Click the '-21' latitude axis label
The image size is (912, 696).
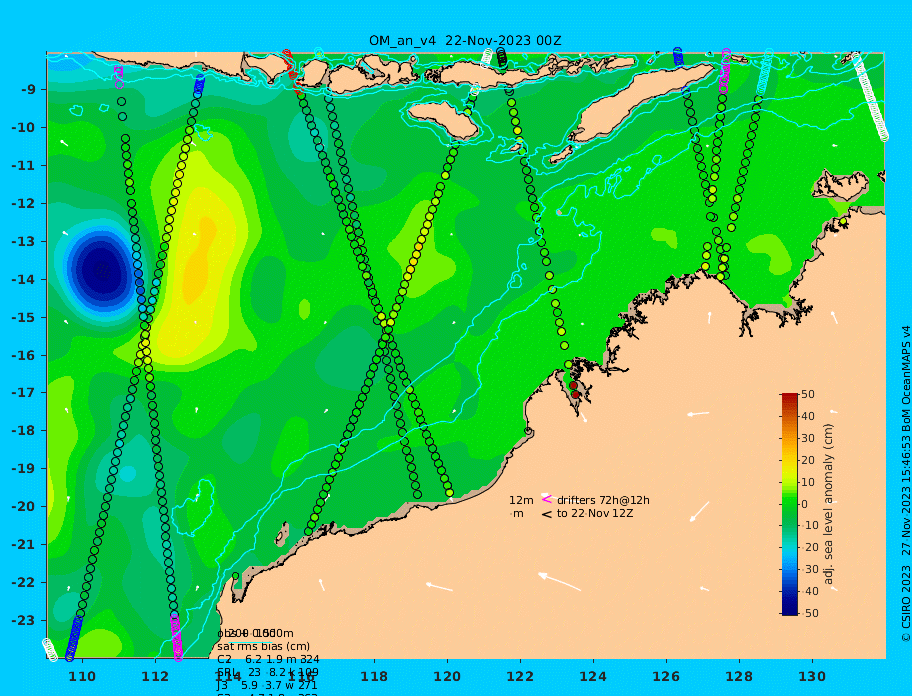(x=24, y=545)
